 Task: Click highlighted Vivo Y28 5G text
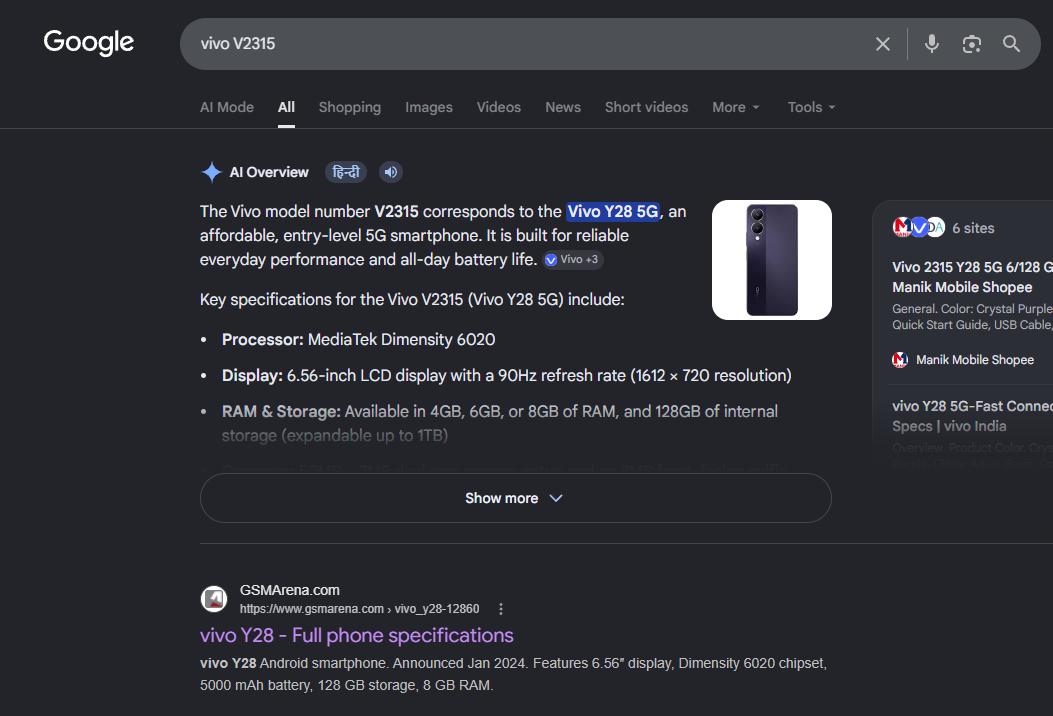point(612,212)
